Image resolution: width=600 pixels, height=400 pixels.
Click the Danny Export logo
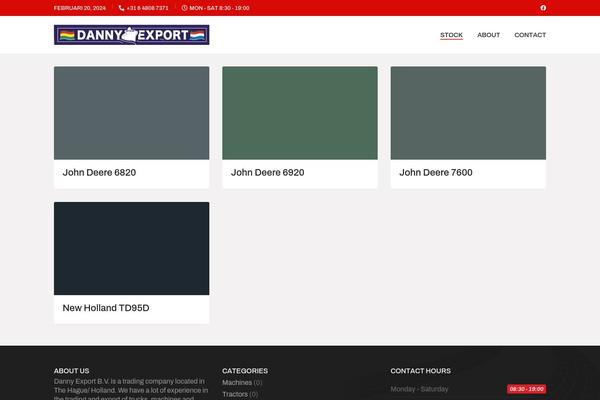132,35
